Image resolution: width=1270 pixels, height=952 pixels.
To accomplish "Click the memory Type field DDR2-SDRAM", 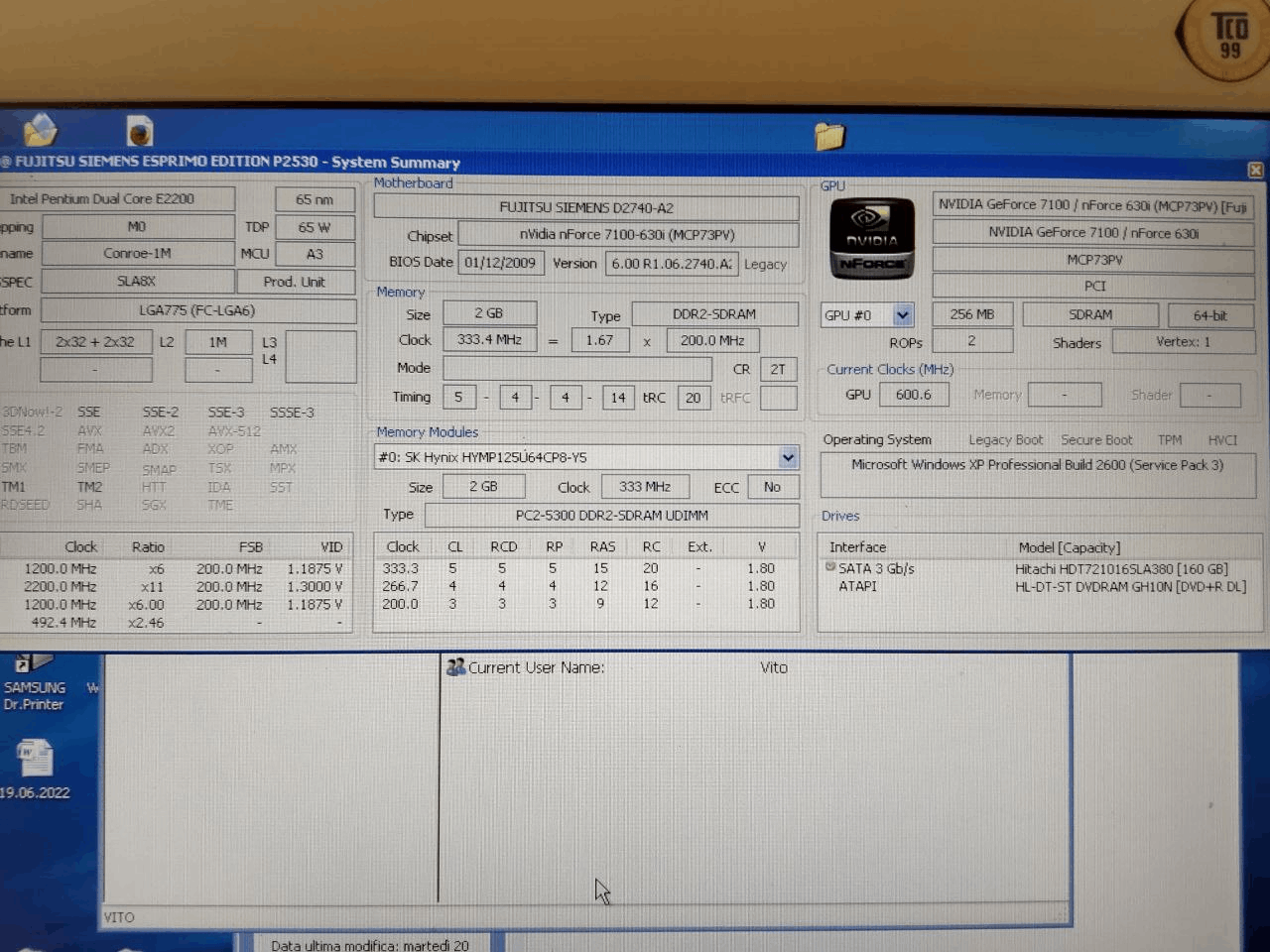I will coord(714,313).
